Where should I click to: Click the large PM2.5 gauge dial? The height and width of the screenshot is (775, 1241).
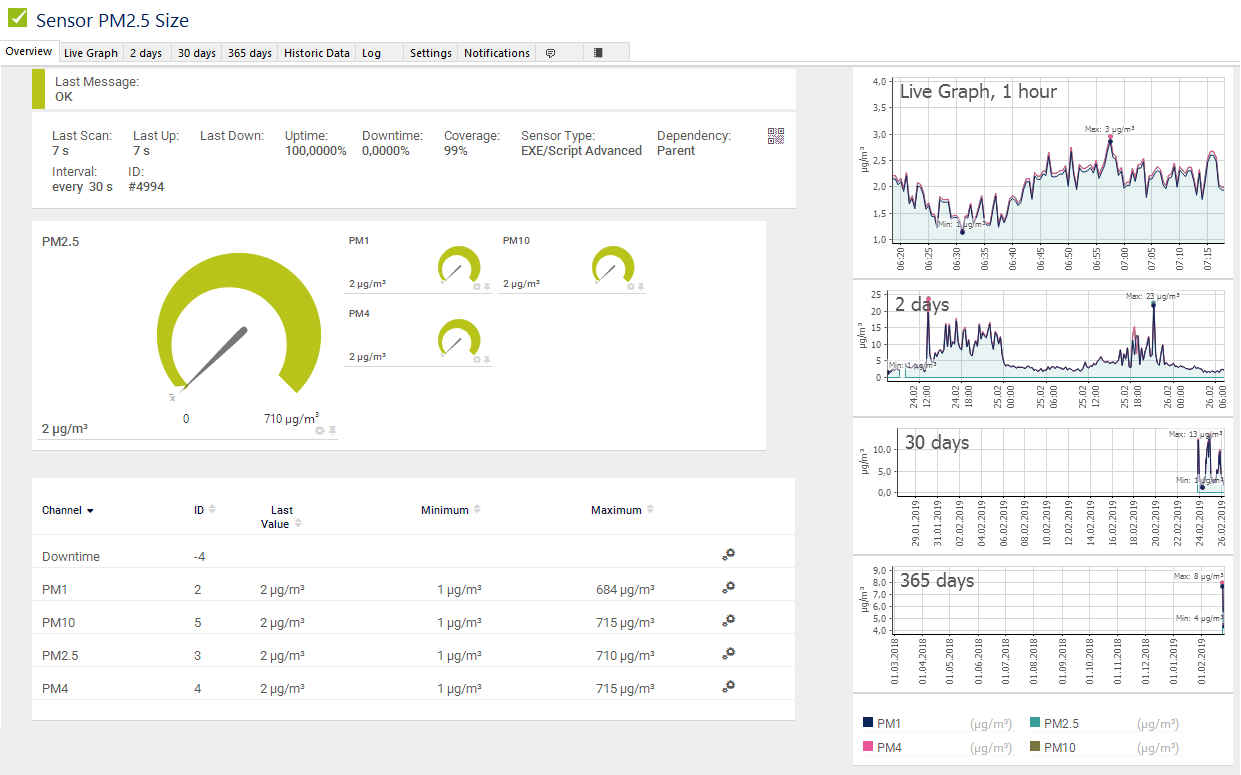coord(239,322)
